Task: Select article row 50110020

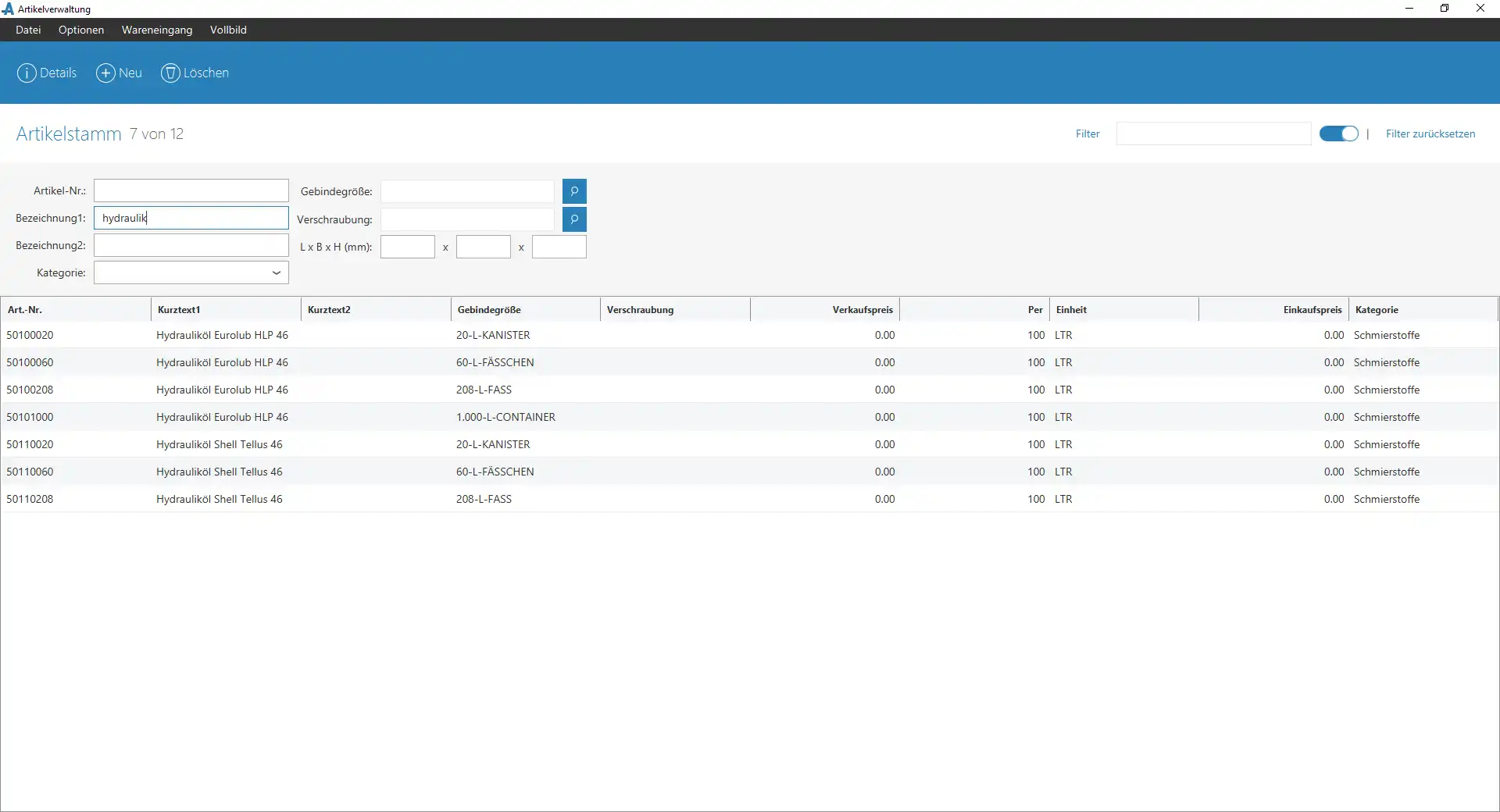Action: [750, 444]
